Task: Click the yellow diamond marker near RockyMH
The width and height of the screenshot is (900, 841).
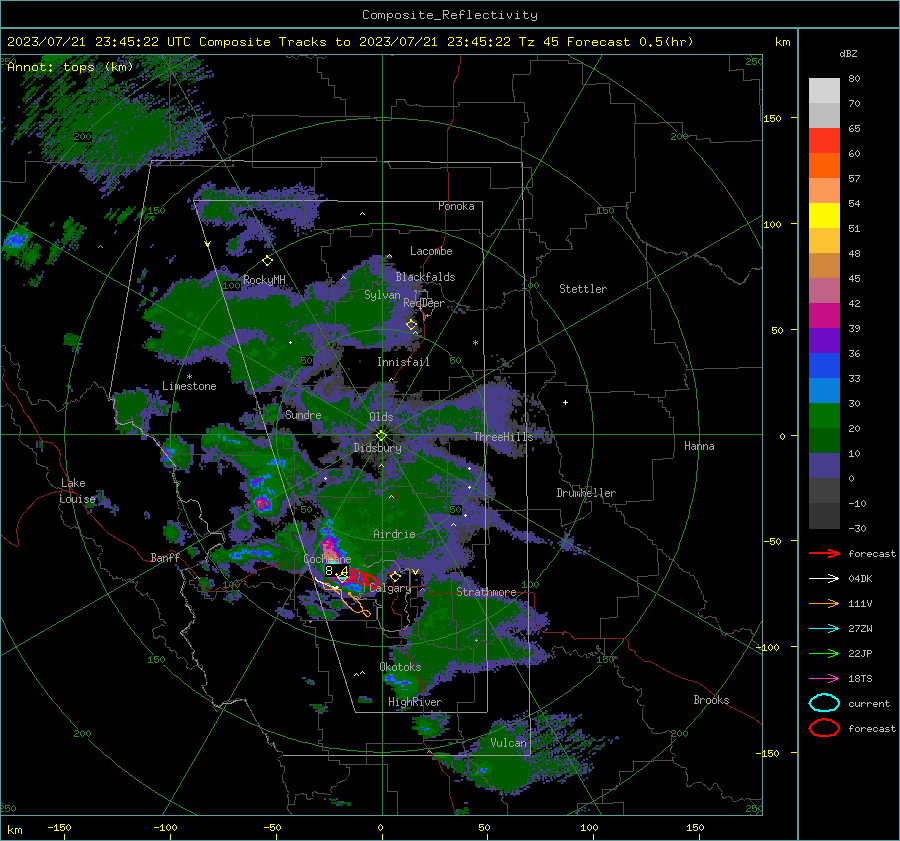Action: (x=267, y=261)
